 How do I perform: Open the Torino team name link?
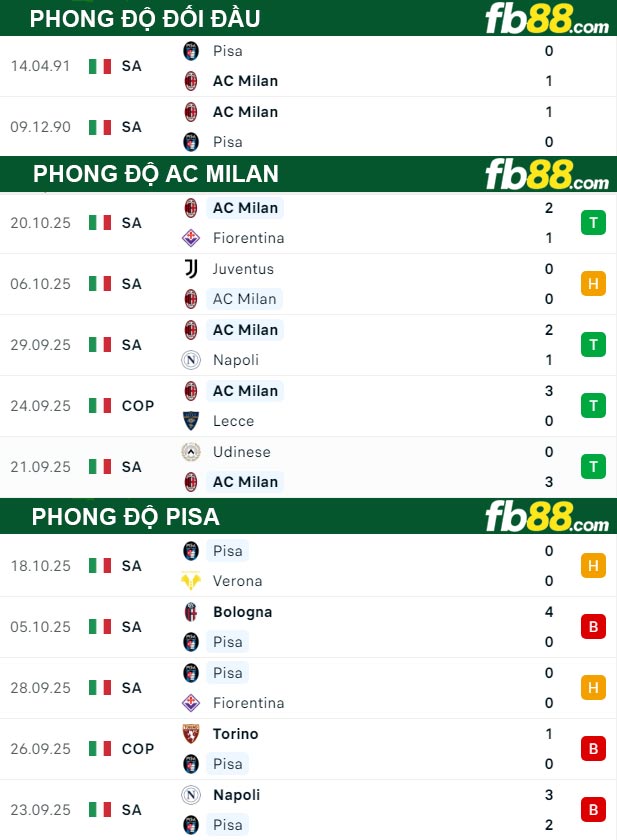235,734
